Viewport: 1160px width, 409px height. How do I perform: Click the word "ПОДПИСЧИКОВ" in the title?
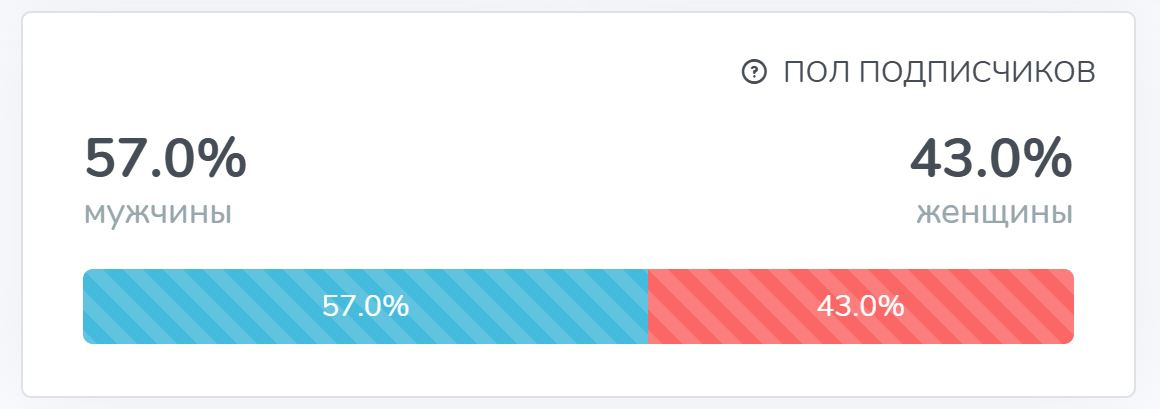pyautogui.click(x=977, y=72)
